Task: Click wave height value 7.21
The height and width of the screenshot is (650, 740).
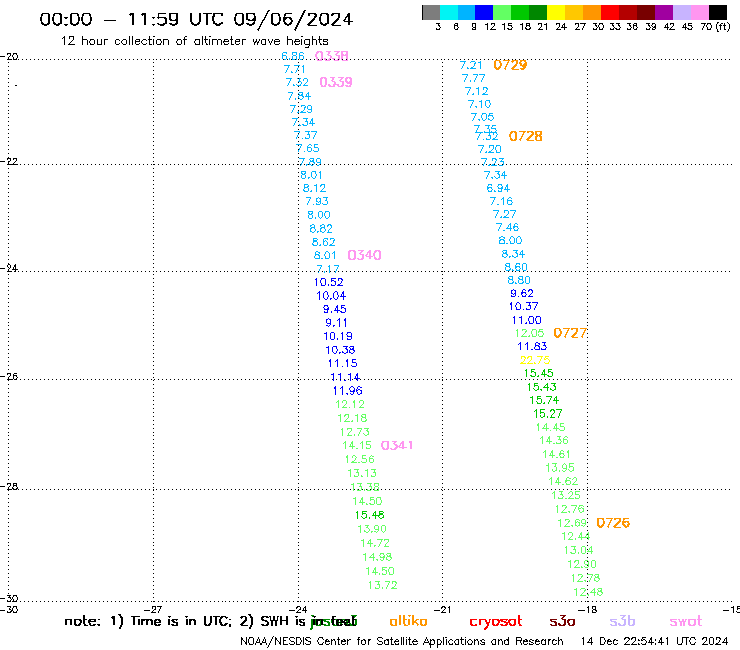Action: coord(471,65)
